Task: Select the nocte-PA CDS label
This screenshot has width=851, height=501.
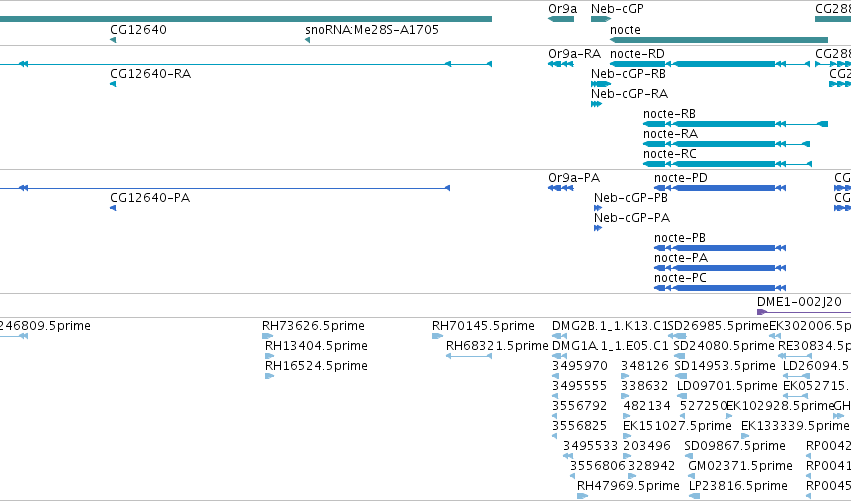Action: pyautogui.click(x=681, y=258)
